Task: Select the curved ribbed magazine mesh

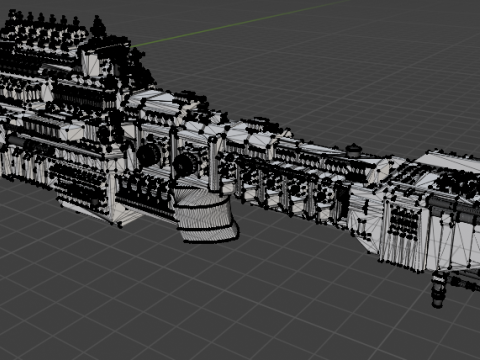Action: pyautogui.click(x=206, y=214)
